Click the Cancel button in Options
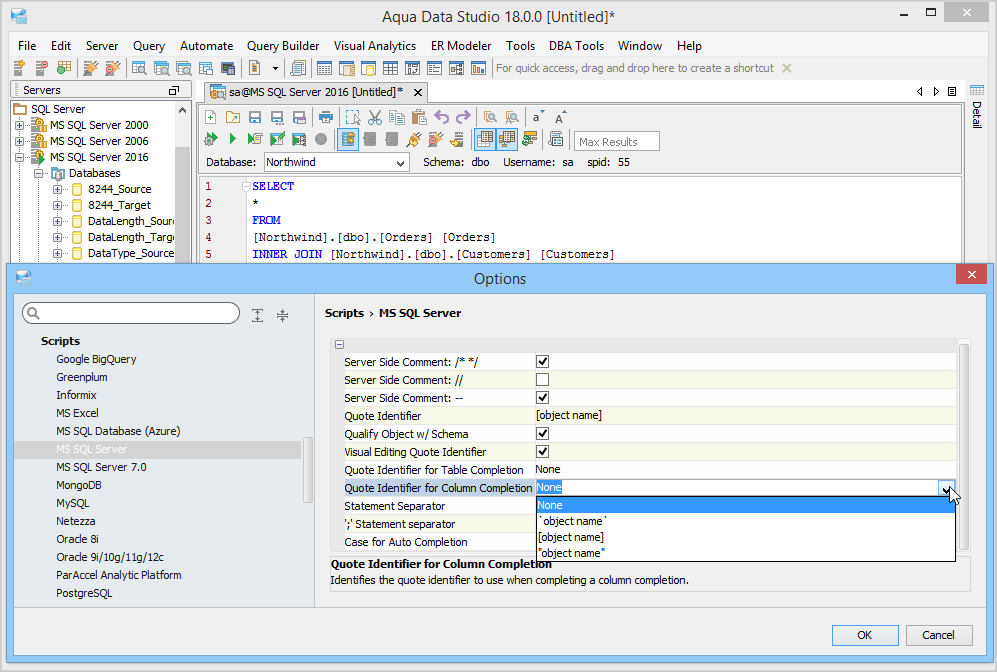 click(x=938, y=635)
